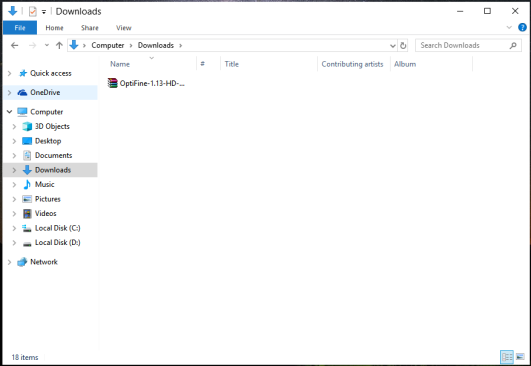This screenshot has width=531, height=366.
Task: Click Computer in the address breadcrumb
Action: (x=108, y=45)
